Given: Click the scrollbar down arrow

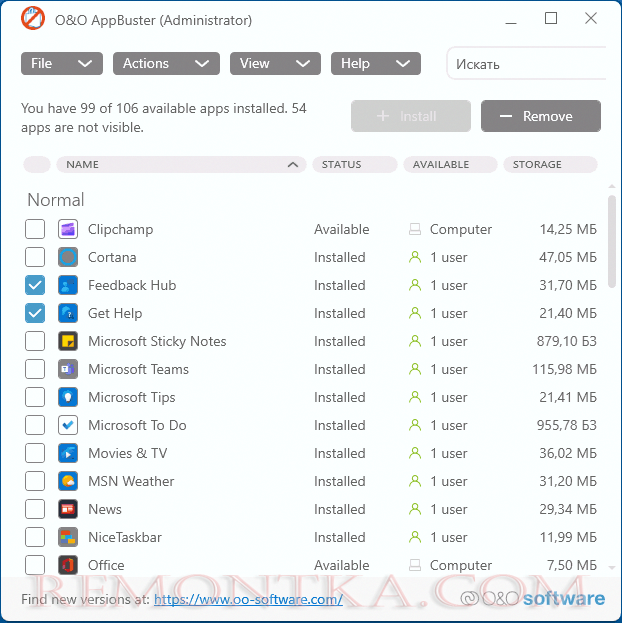Looking at the screenshot, I should tap(612, 568).
